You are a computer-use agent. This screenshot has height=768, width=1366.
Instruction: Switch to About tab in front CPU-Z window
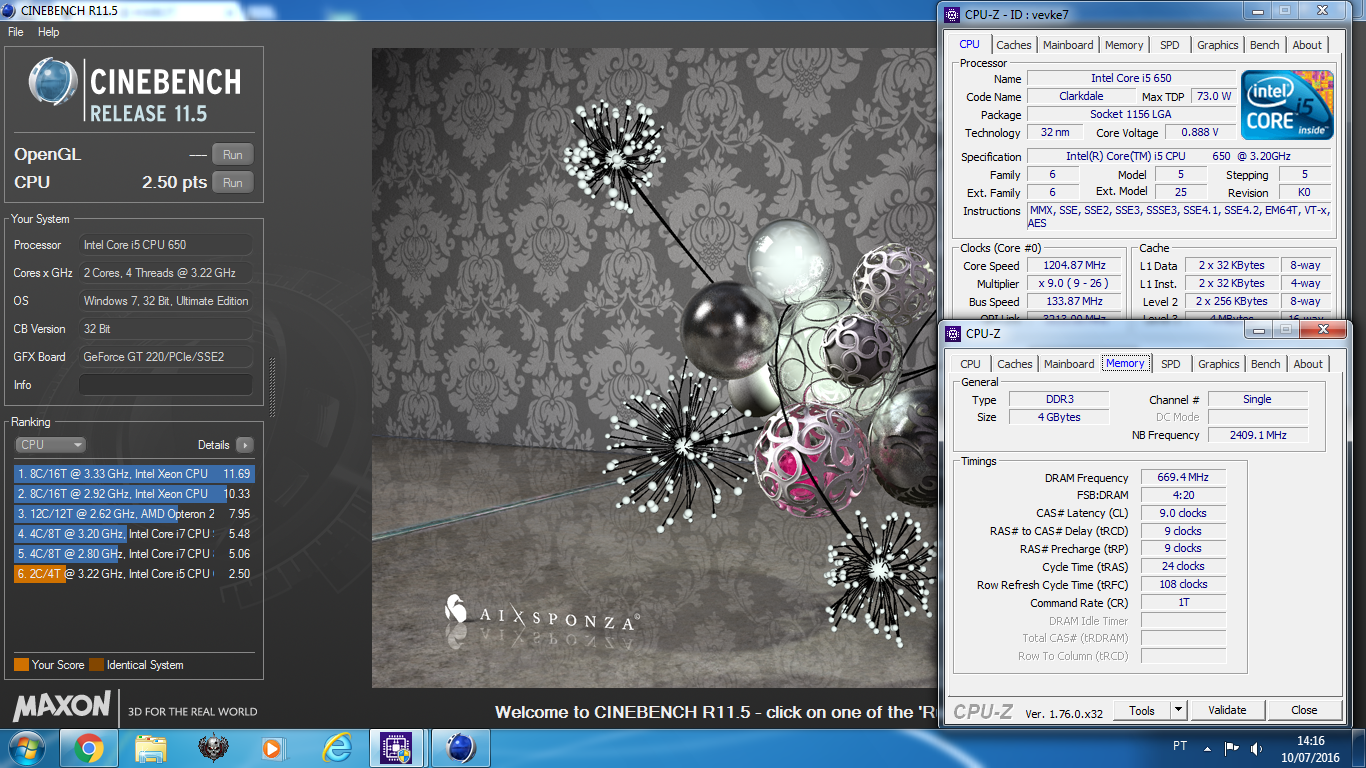pos(1308,364)
